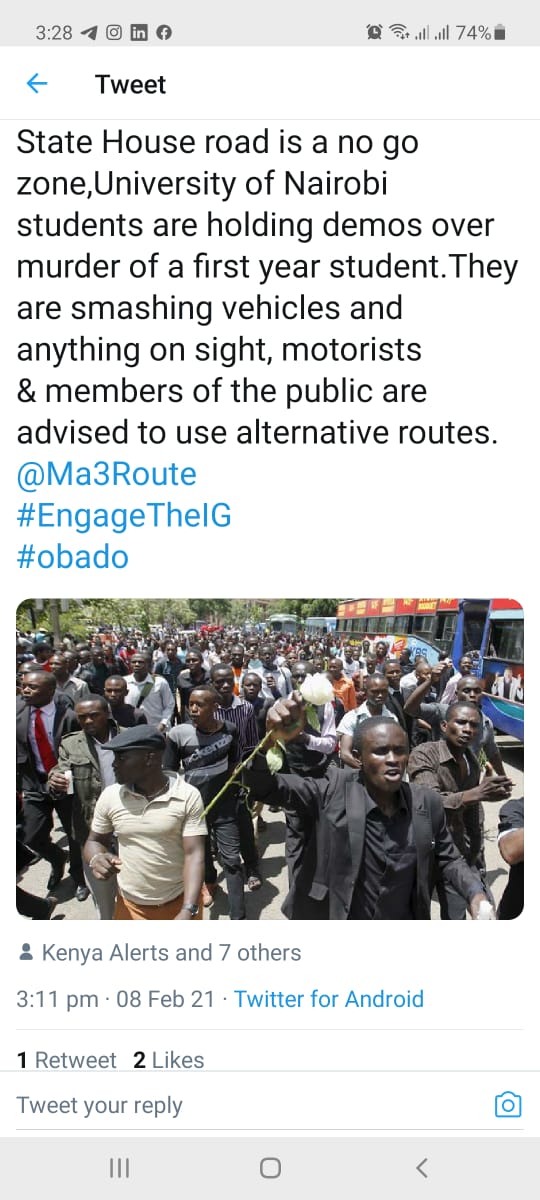The height and width of the screenshot is (1200, 540).
Task: Open the #EngageTheIG hashtag
Action: click(124, 515)
